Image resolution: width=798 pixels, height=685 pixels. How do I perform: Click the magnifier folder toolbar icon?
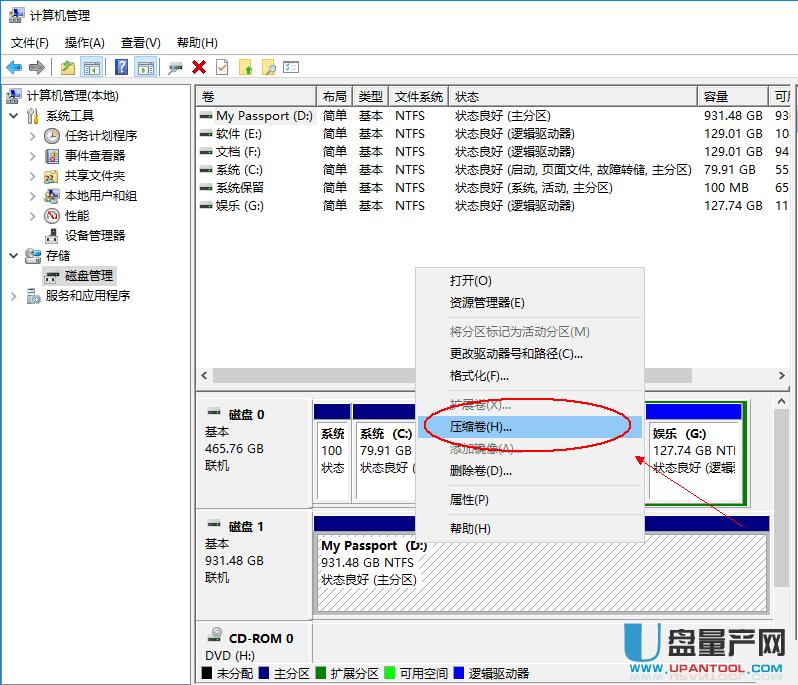268,67
